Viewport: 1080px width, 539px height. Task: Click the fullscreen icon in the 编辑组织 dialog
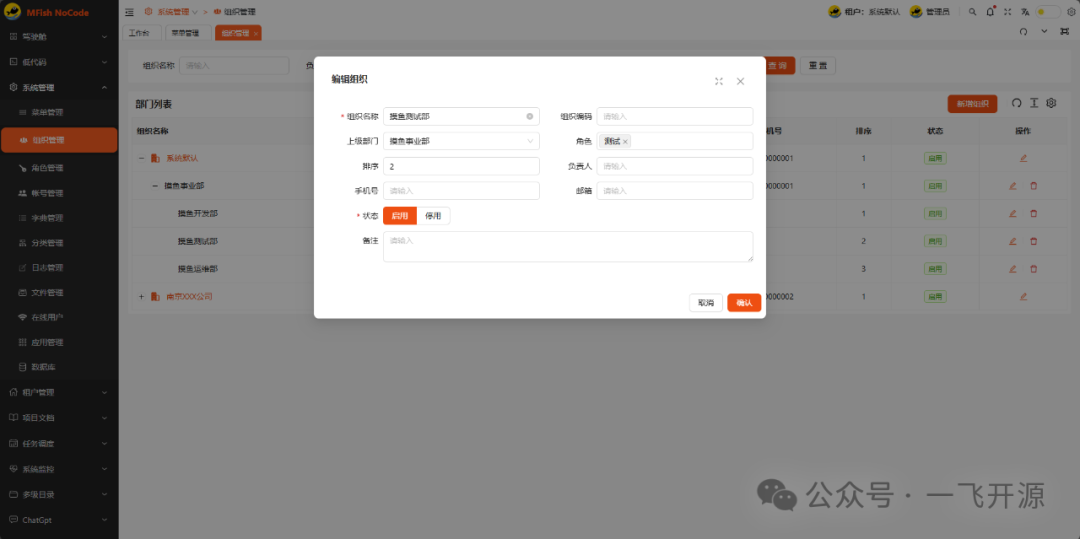pyautogui.click(x=719, y=81)
